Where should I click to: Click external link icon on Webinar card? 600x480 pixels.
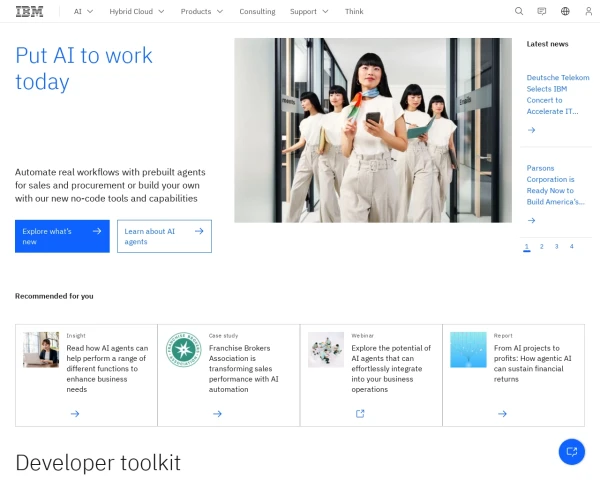pos(360,414)
